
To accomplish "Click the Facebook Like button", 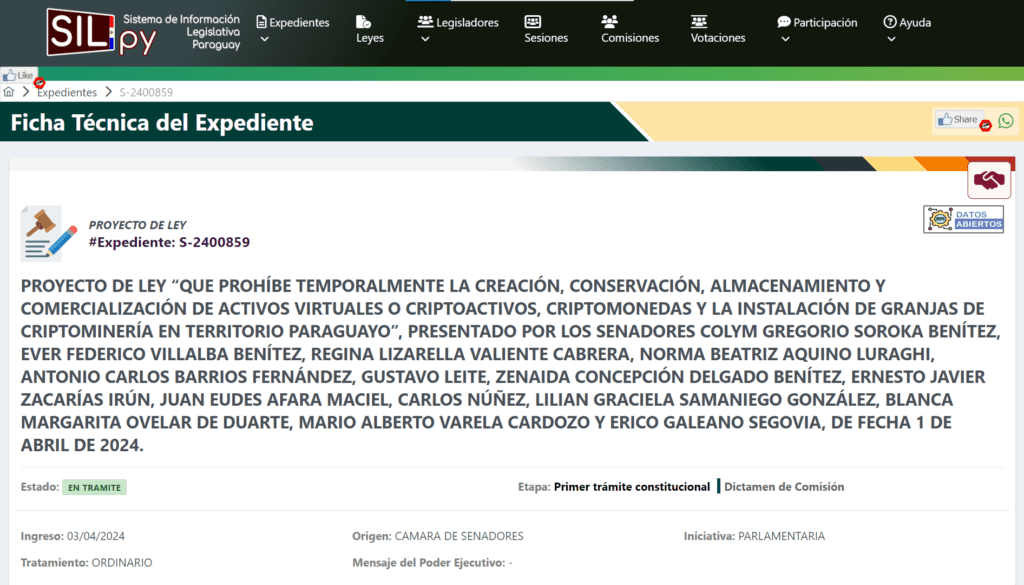I will [19, 75].
